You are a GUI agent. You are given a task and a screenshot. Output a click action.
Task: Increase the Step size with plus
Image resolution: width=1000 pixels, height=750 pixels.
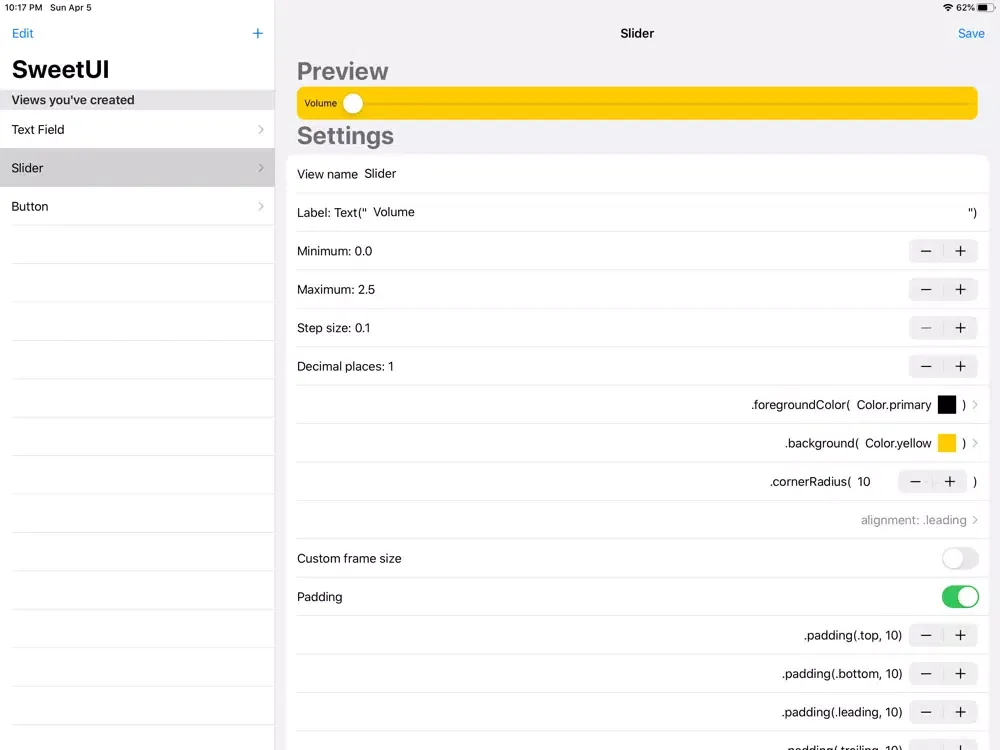(x=960, y=328)
